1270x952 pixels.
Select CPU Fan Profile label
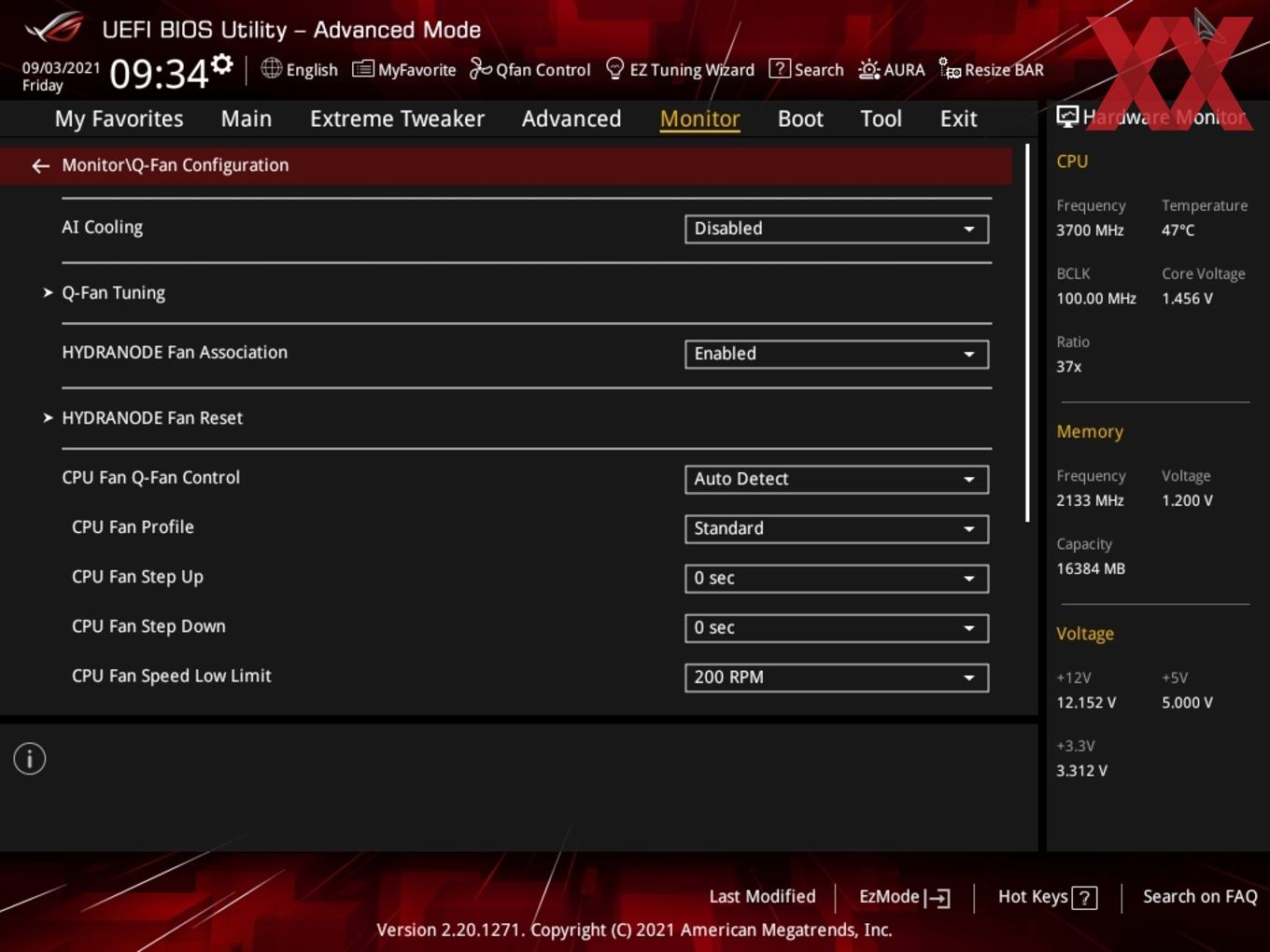click(x=133, y=527)
